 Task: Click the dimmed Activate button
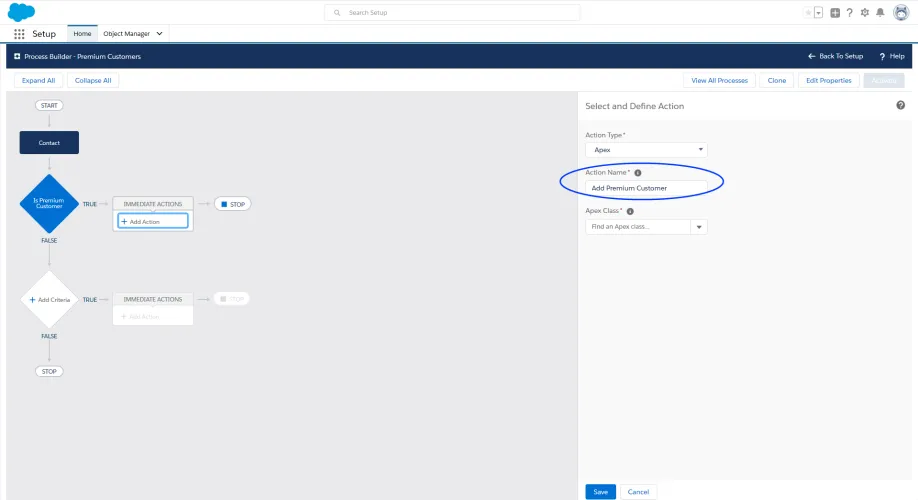click(x=884, y=80)
